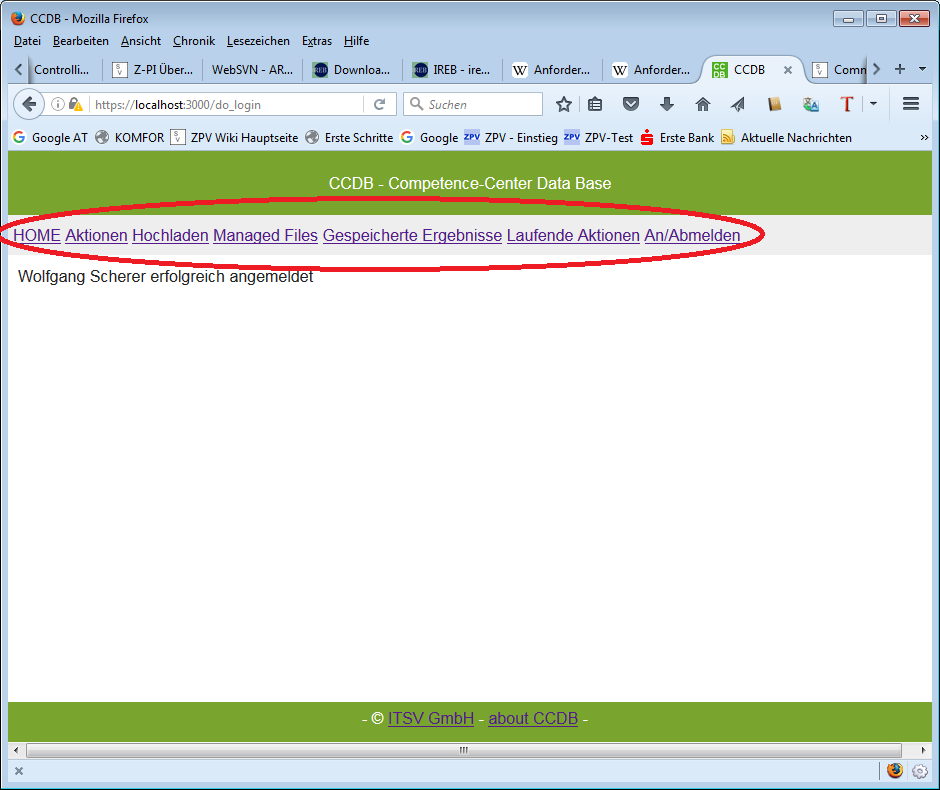Switch to the WebSVN tab
Screen dimensions: 940x790
coord(252,70)
